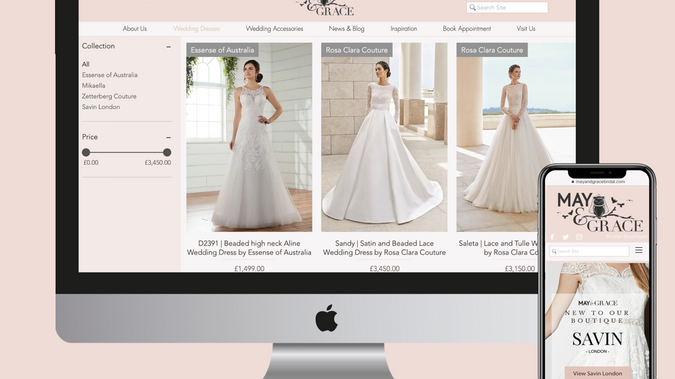Tap the Twitter icon on the phone
This screenshot has width=675, height=379.
click(x=565, y=237)
